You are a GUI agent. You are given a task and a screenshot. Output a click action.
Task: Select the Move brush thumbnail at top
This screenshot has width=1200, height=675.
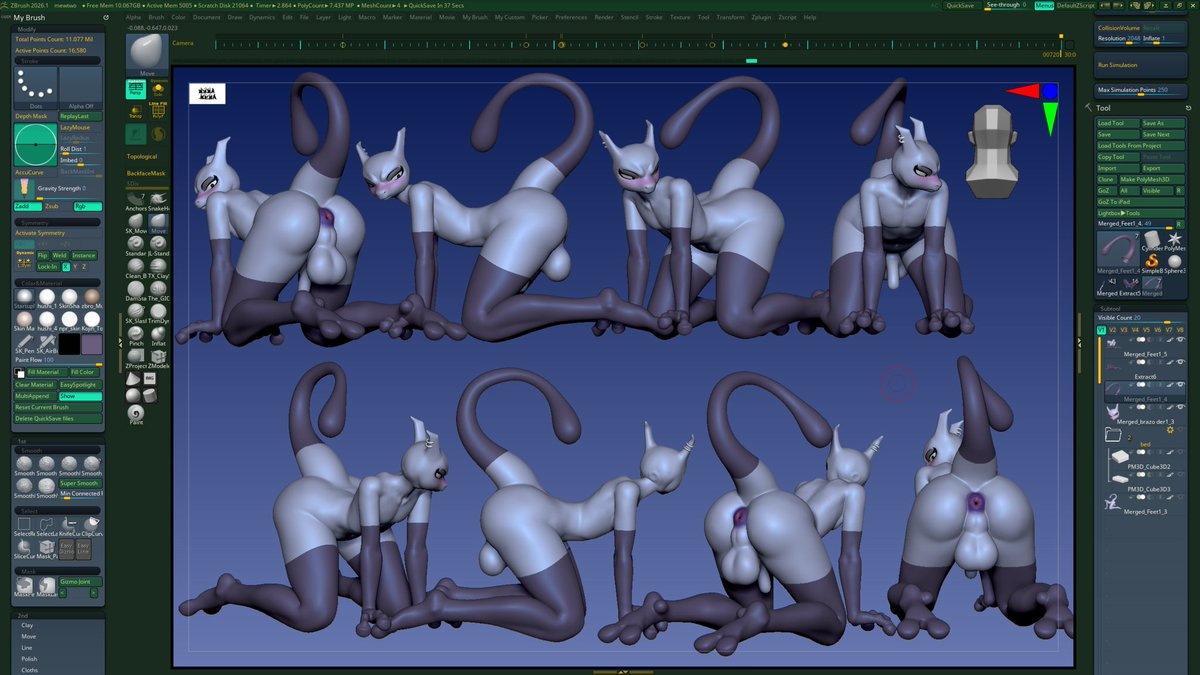point(147,54)
